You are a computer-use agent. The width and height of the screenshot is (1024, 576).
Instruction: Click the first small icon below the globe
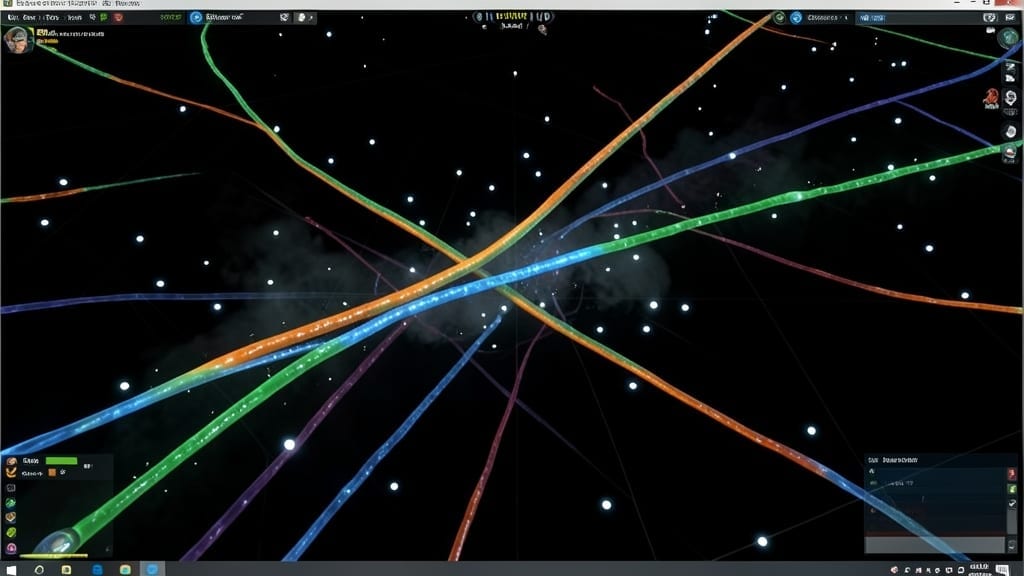click(x=1010, y=67)
